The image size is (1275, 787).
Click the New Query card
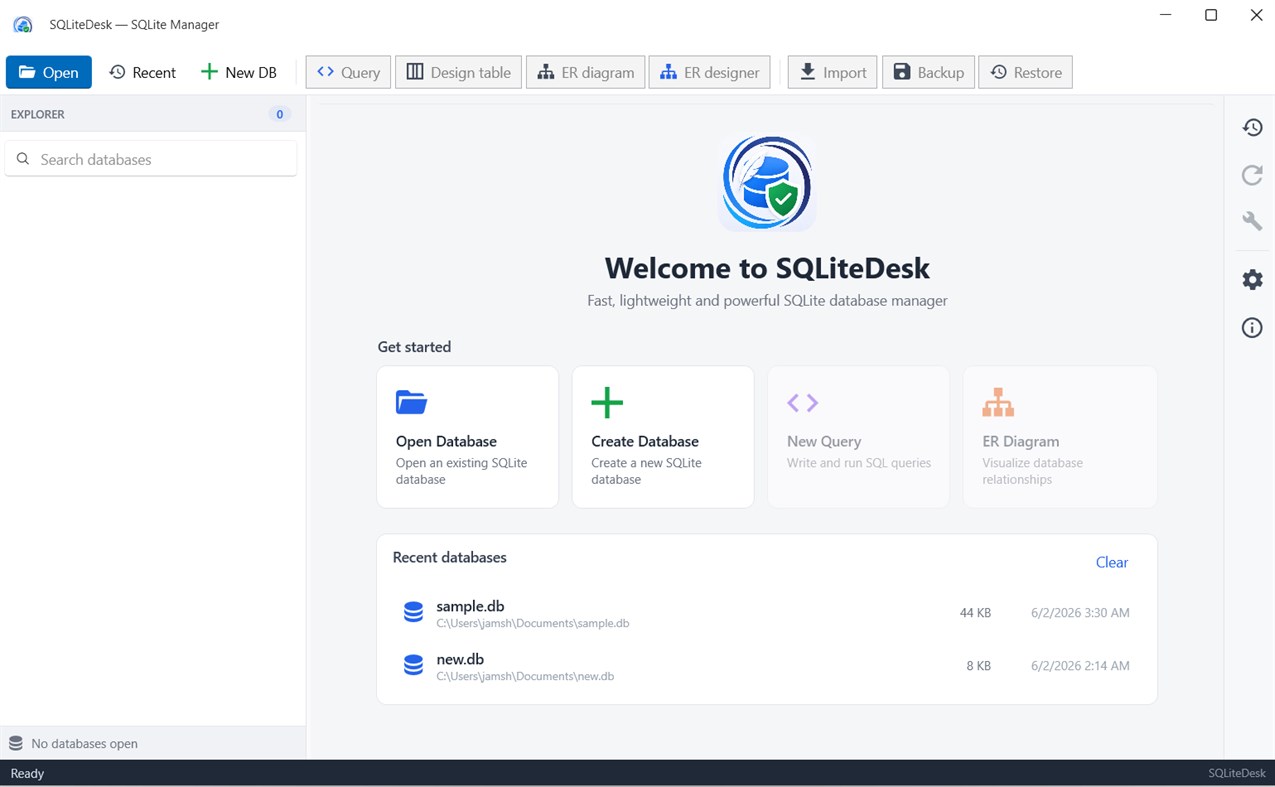coord(858,437)
